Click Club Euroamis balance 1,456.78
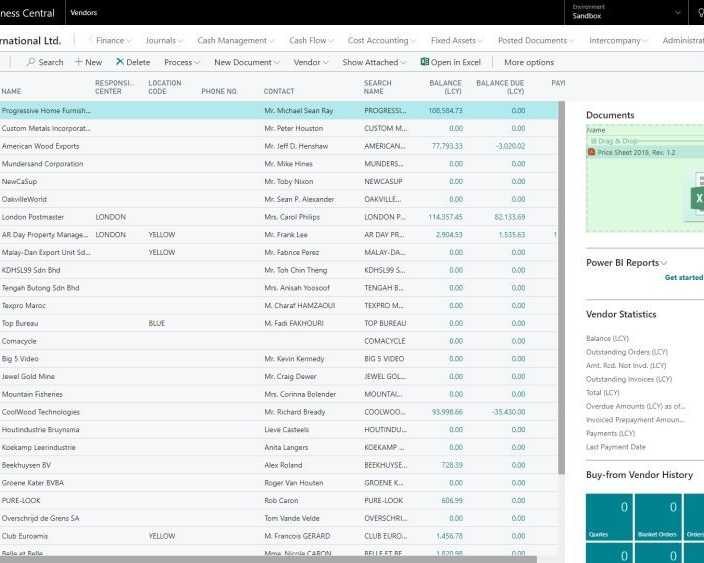 coord(449,536)
